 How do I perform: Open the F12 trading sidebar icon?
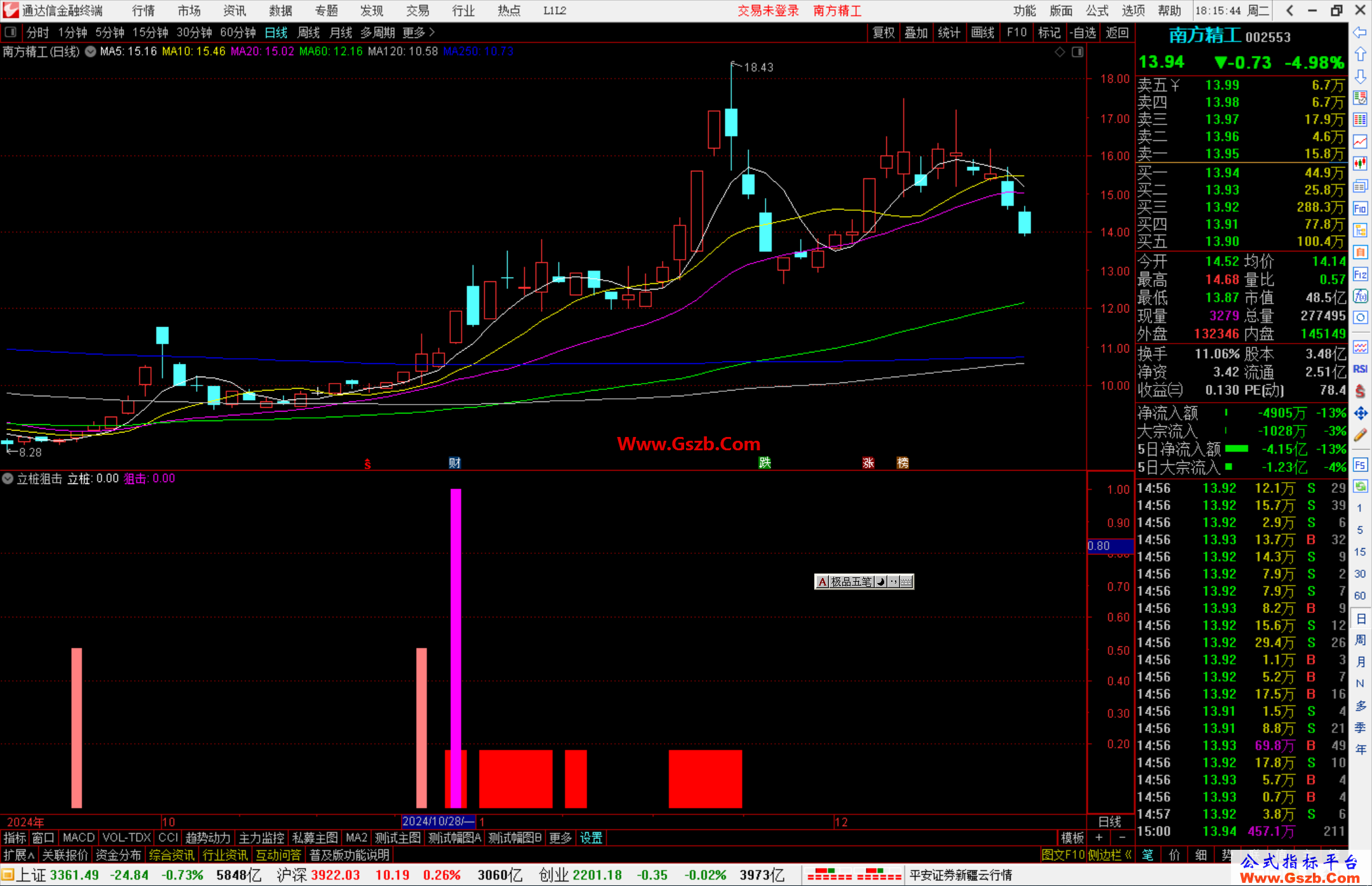tap(1360, 274)
